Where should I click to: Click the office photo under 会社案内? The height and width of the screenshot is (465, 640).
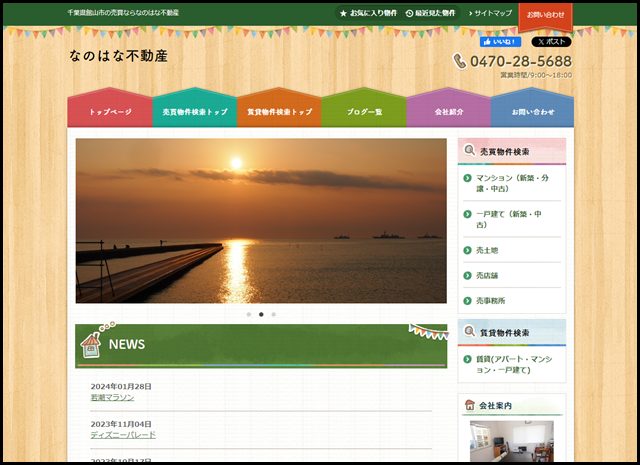click(512, 441)
